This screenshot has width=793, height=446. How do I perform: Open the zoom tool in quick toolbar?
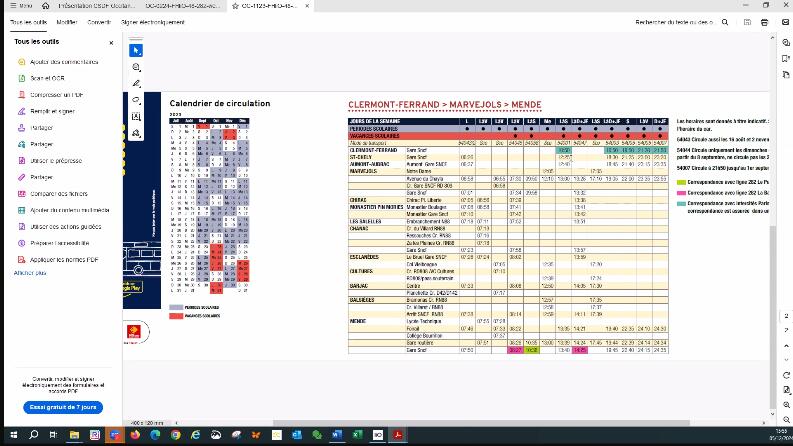136,67
